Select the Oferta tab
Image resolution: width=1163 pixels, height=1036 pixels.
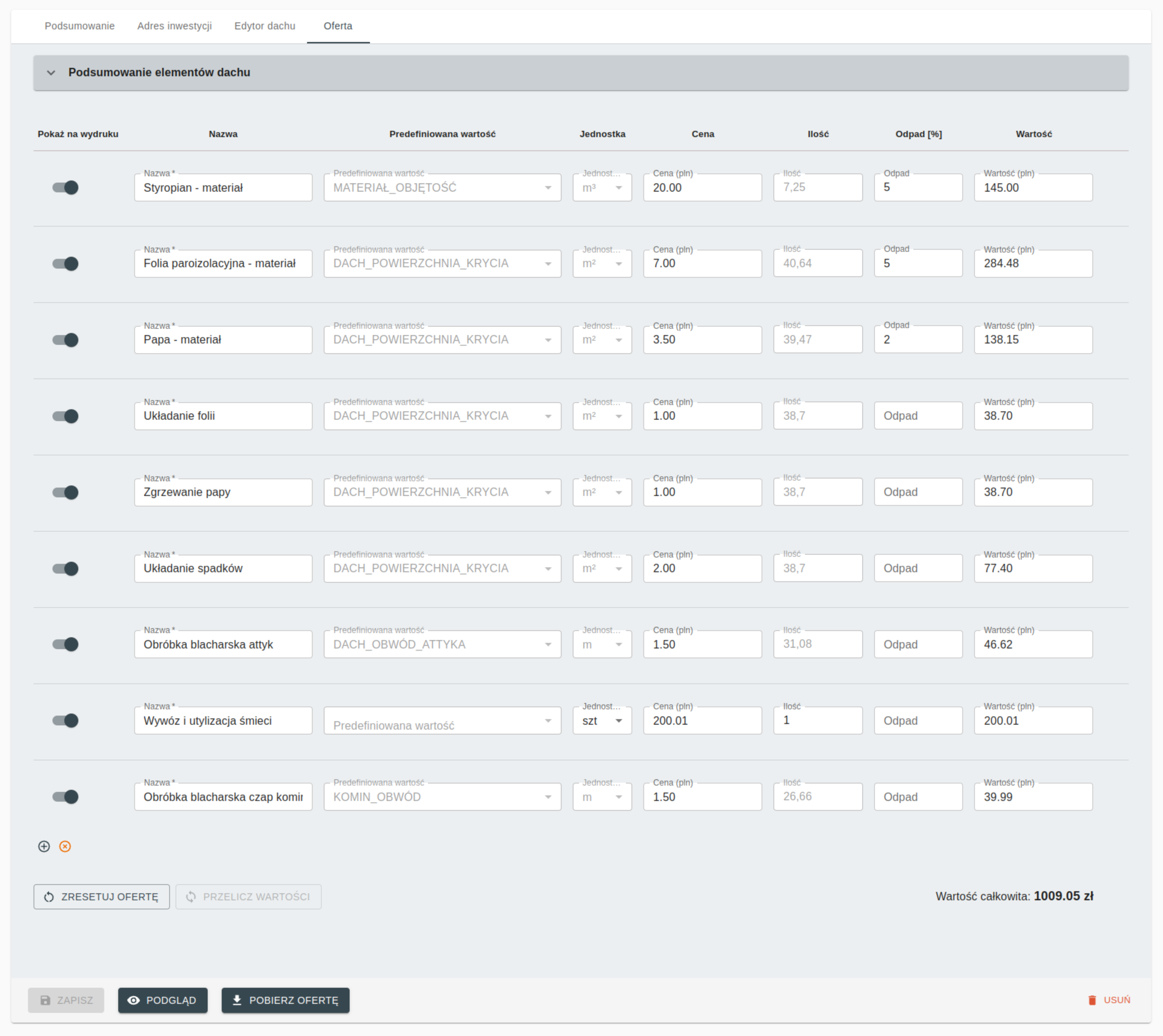pos(338,26)
